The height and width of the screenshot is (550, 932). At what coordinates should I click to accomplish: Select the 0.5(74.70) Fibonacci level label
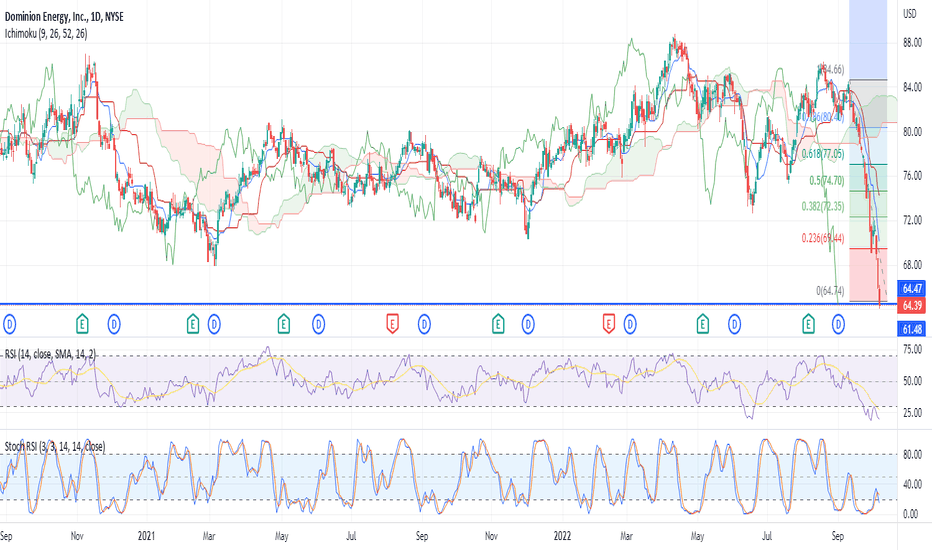tap(827, 181)
